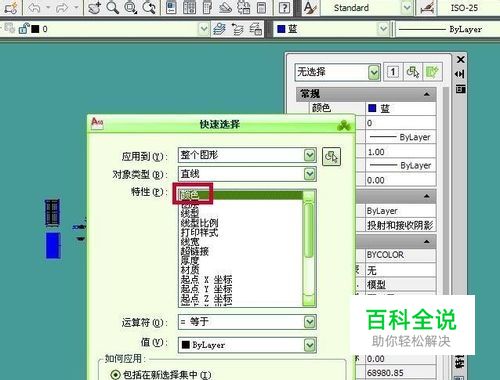
Task: Open the Properties palette toolbar icon
Action: [171, 7]
